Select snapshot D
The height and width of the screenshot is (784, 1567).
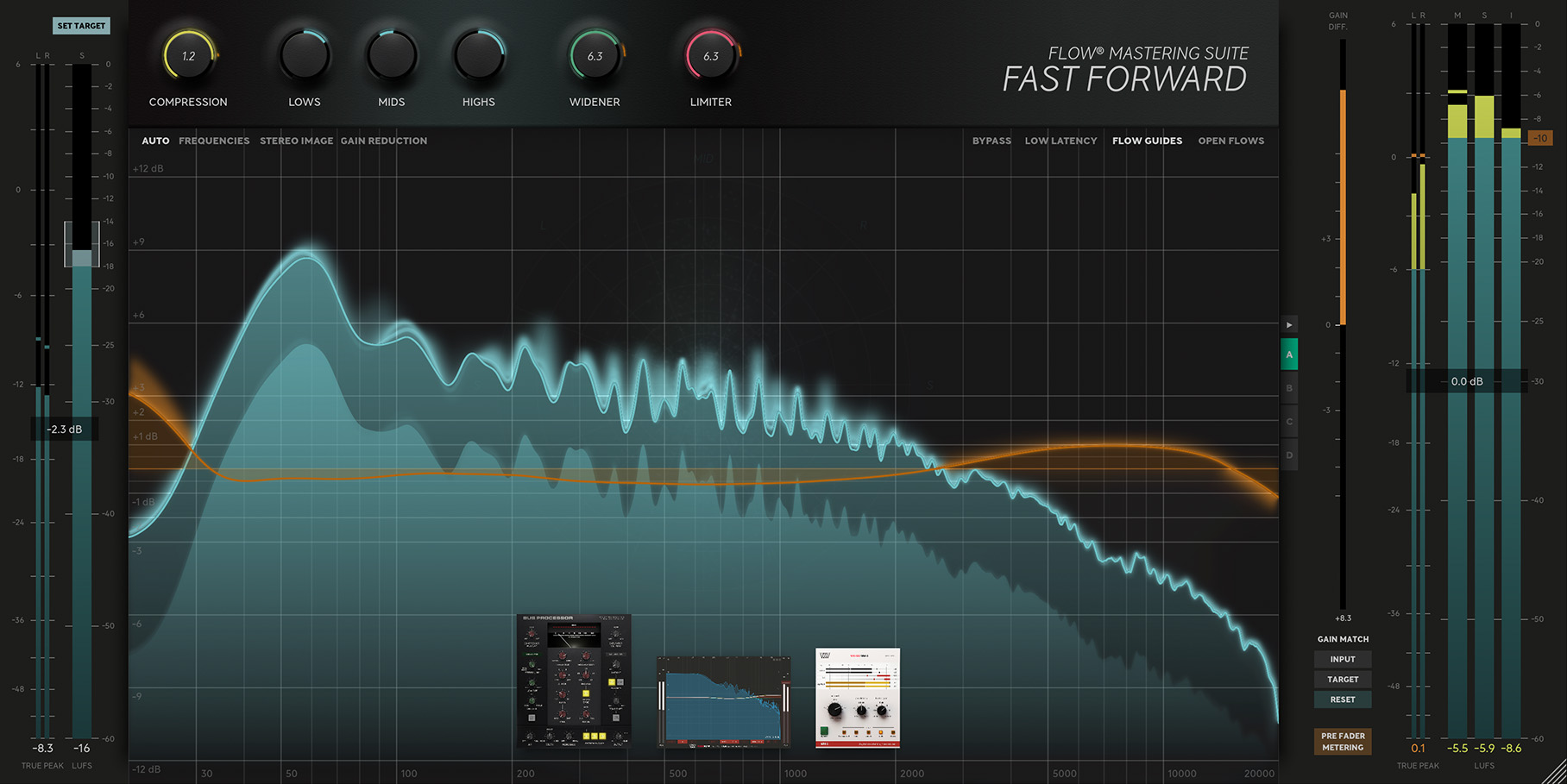1289,455
